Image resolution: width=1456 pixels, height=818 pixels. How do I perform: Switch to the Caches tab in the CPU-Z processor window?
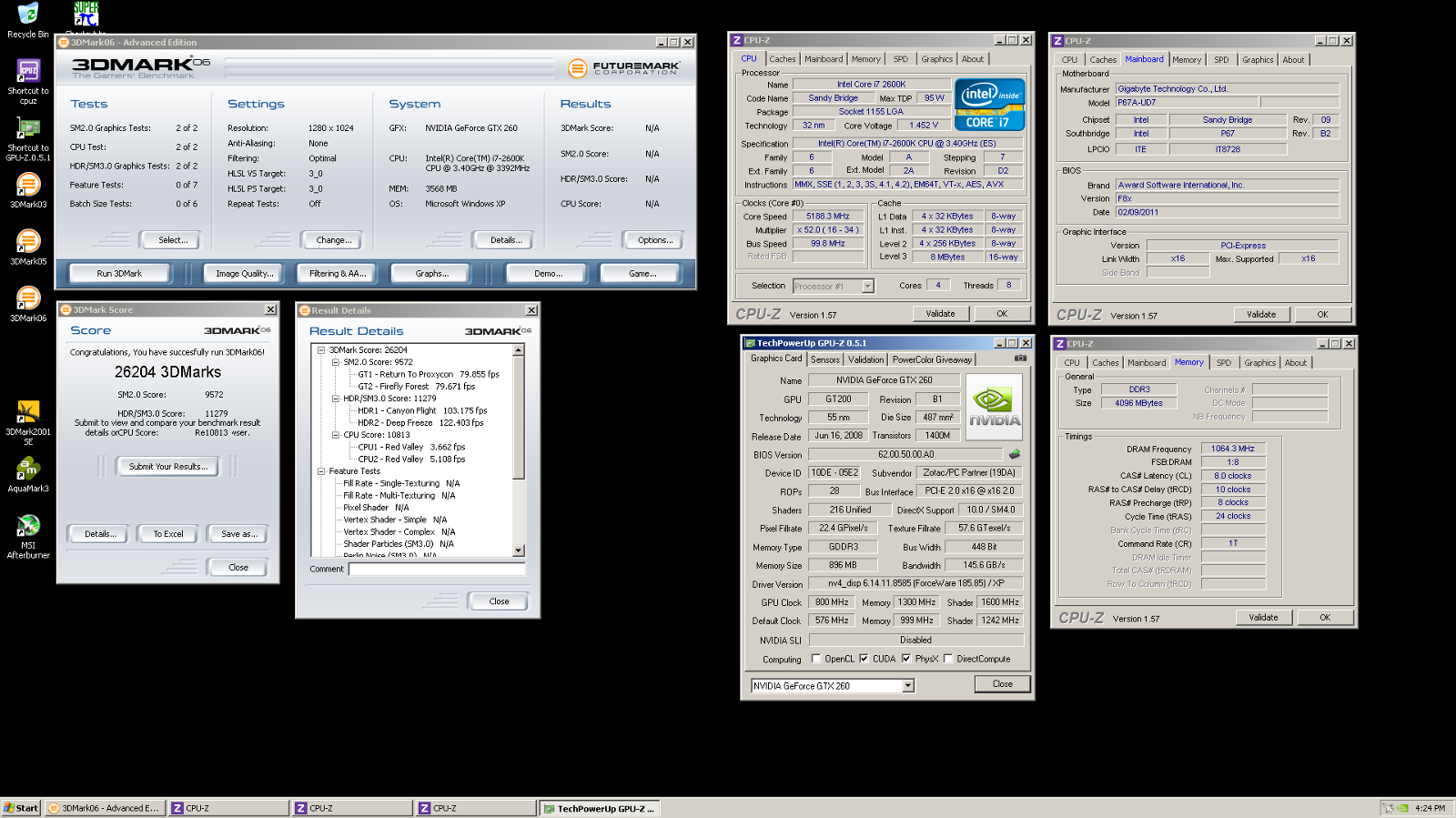click(x=782, y=59)
